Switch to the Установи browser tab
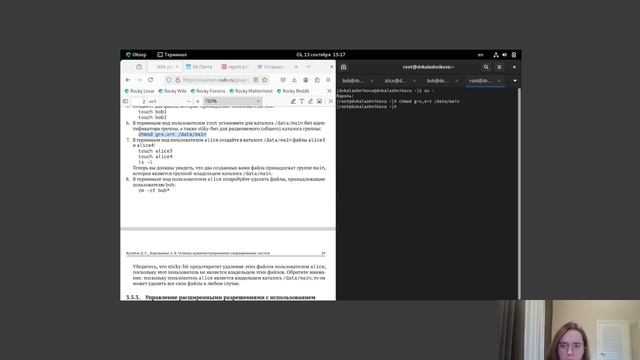640x360 pixels. click(x=270, y=67)
